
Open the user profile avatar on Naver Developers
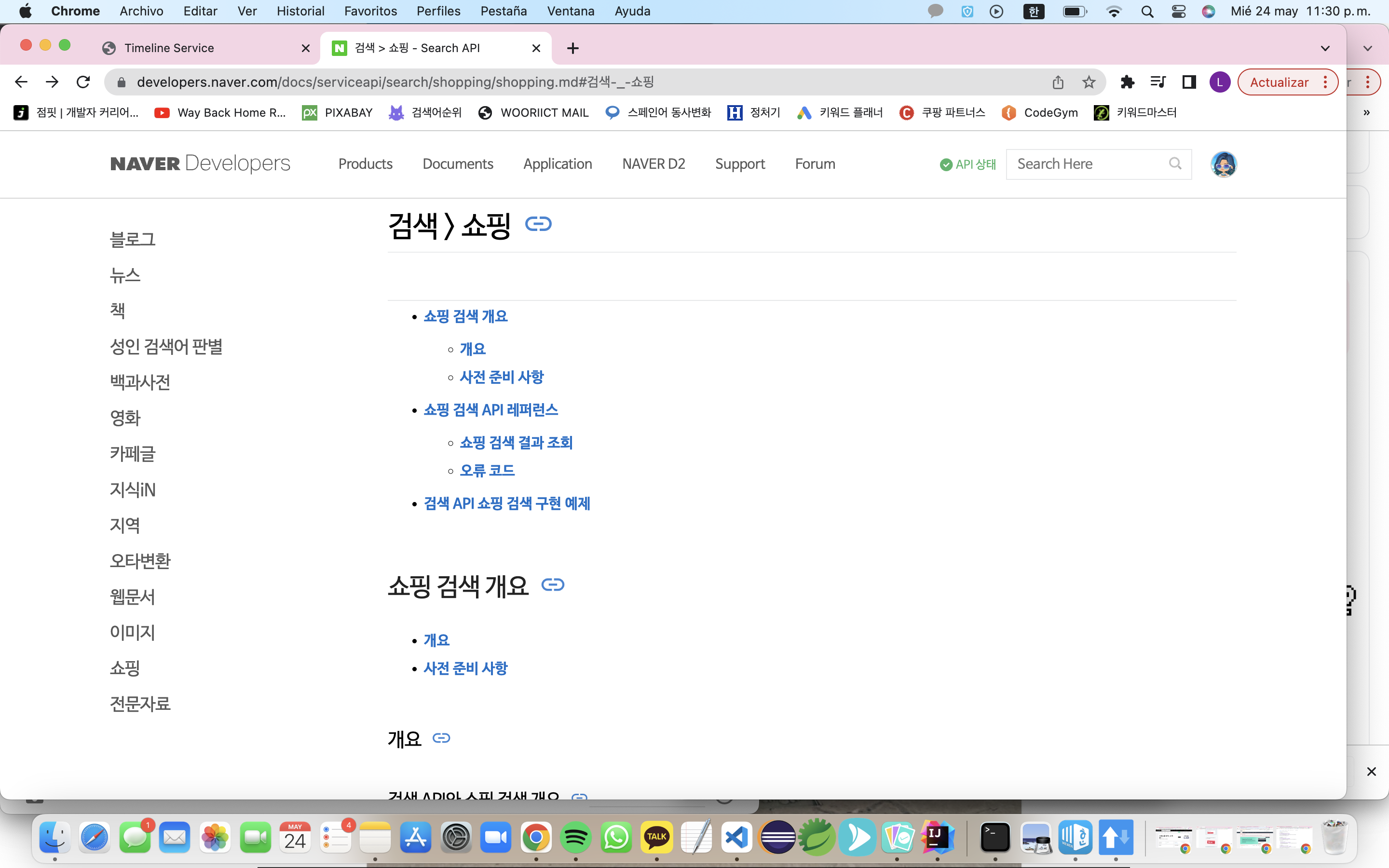(x=1223, y=164)
